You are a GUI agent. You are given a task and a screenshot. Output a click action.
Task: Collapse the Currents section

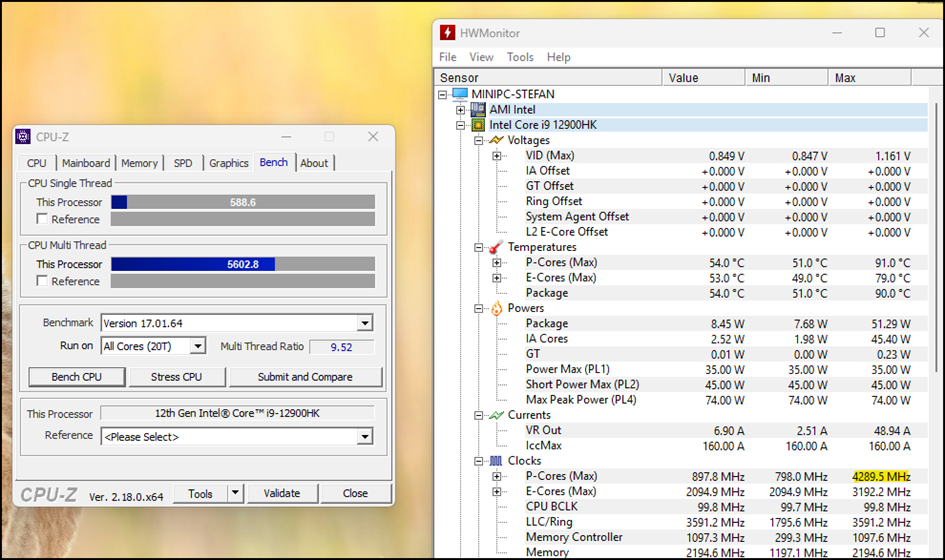[x=479, y=415]
